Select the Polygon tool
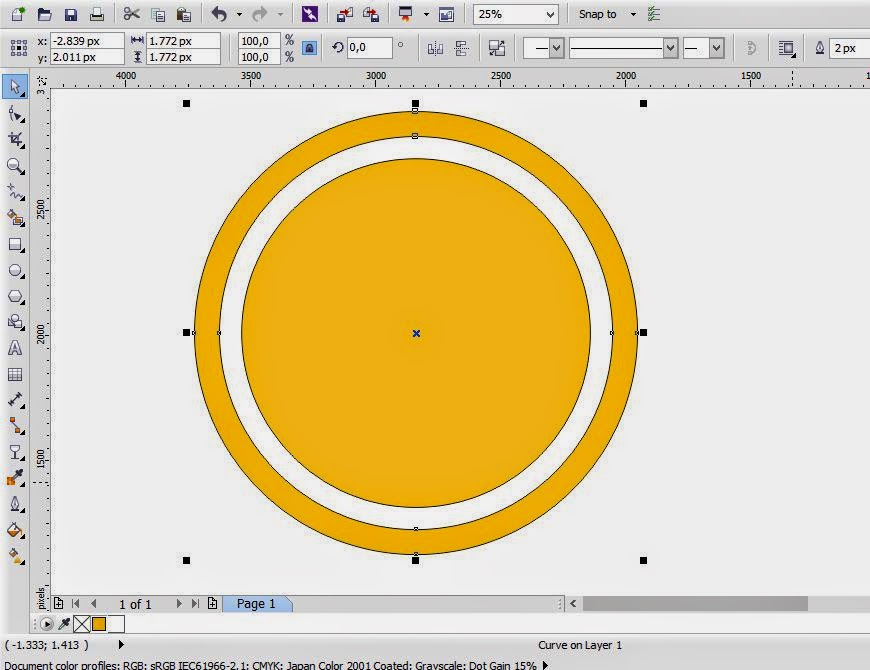Screen dimensions: 870x670 (x=16, y=297)
